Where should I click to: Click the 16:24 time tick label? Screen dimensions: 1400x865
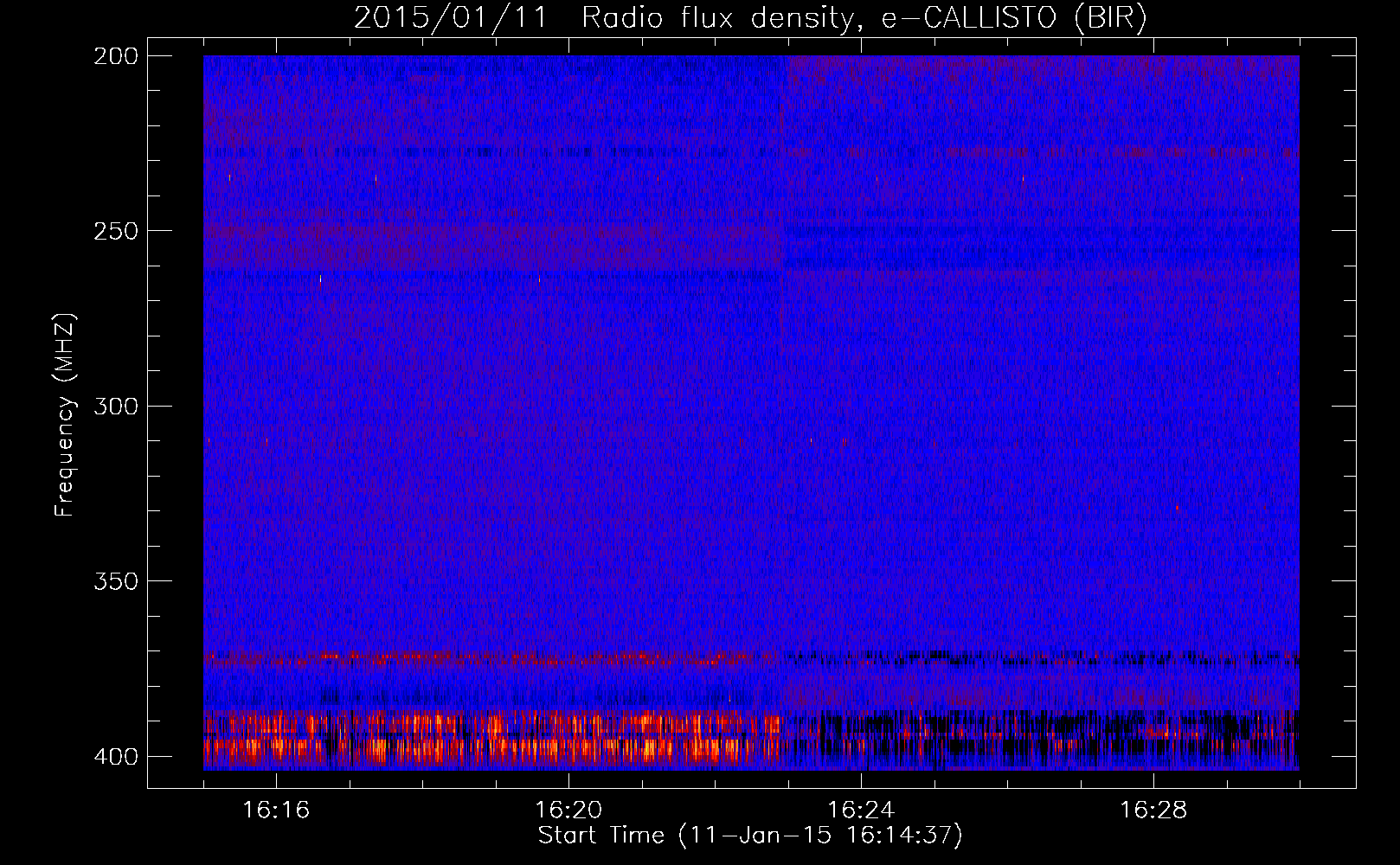pos(861,811)
